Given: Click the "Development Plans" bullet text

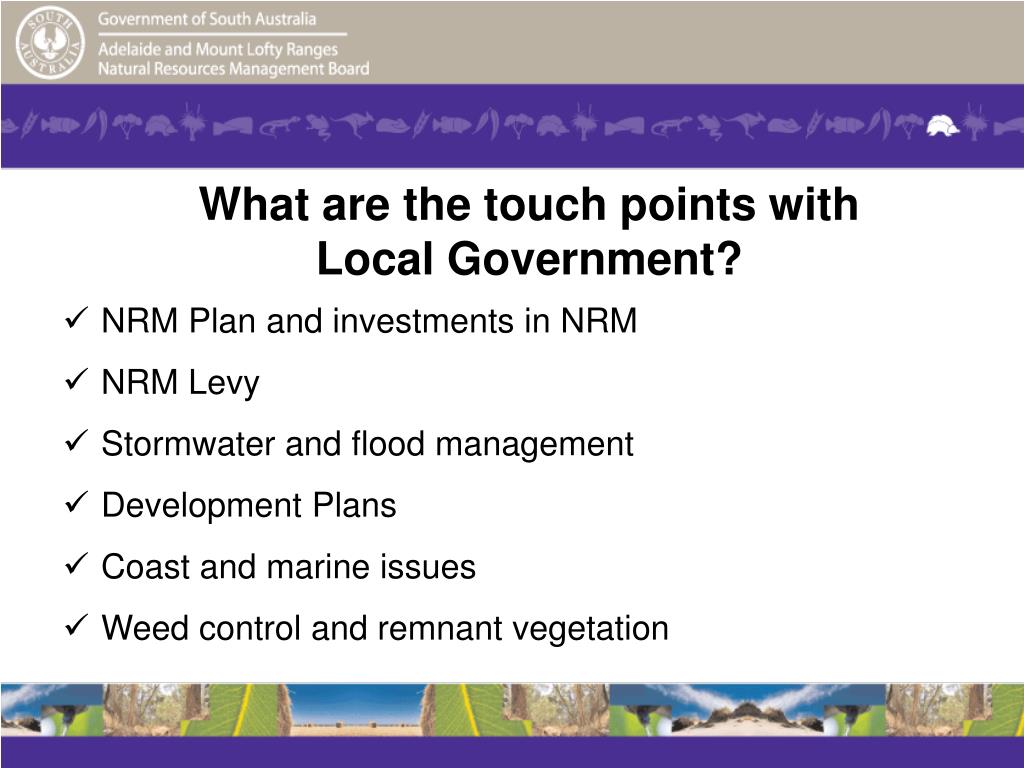Looking at the screenshot, I should pyautogui.click(x=249, y=505).
